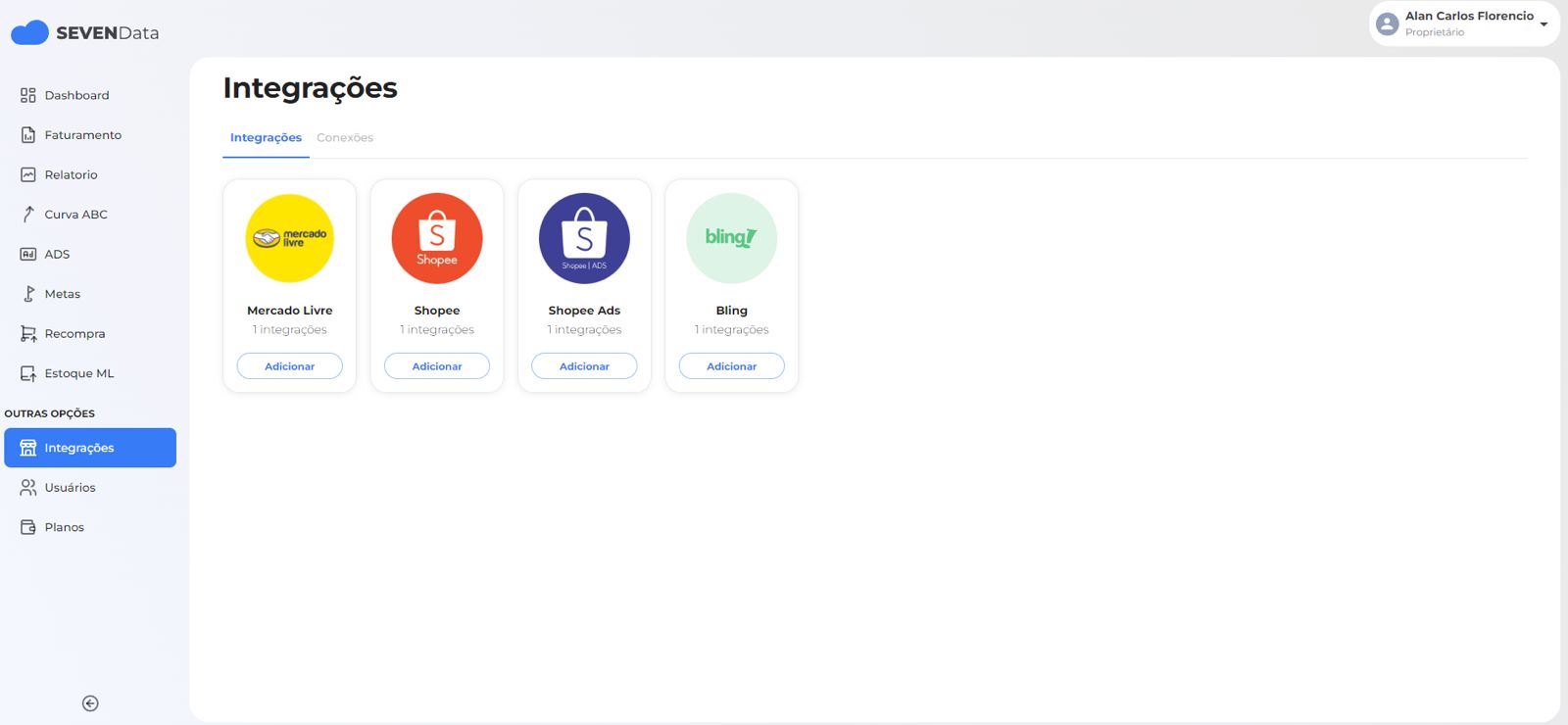Click the Bling card title
The width and height of the screenshot is (1568, 725).
[732, 311]
